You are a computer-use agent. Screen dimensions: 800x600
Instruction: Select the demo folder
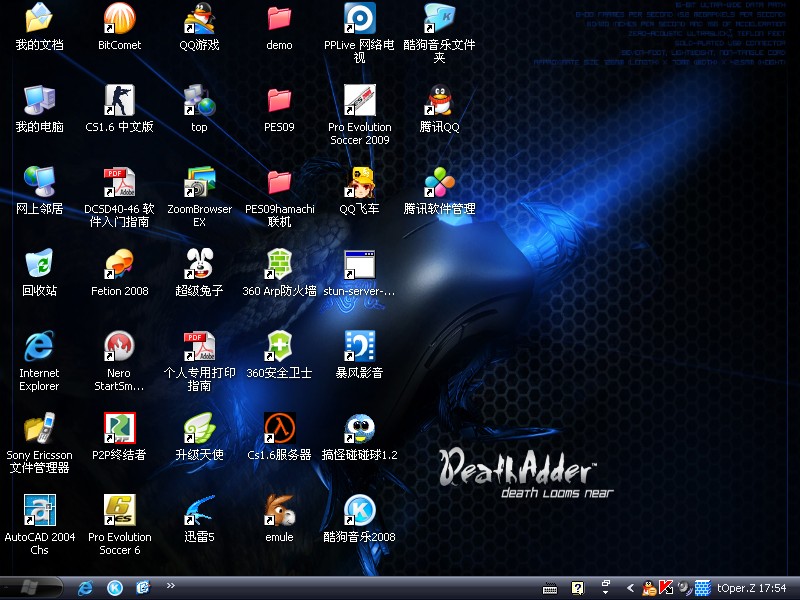279,18
